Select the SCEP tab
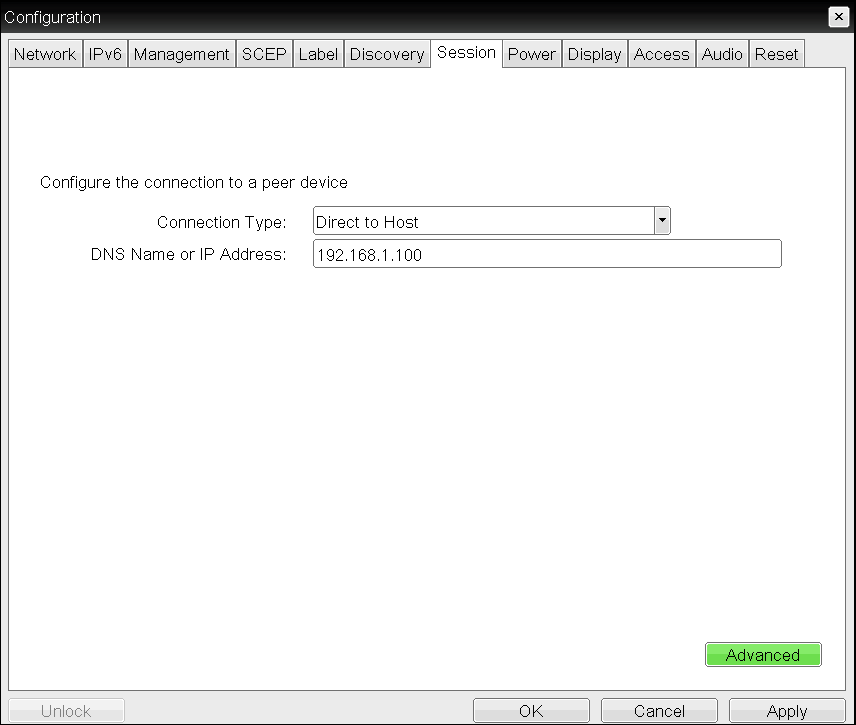 264,54
